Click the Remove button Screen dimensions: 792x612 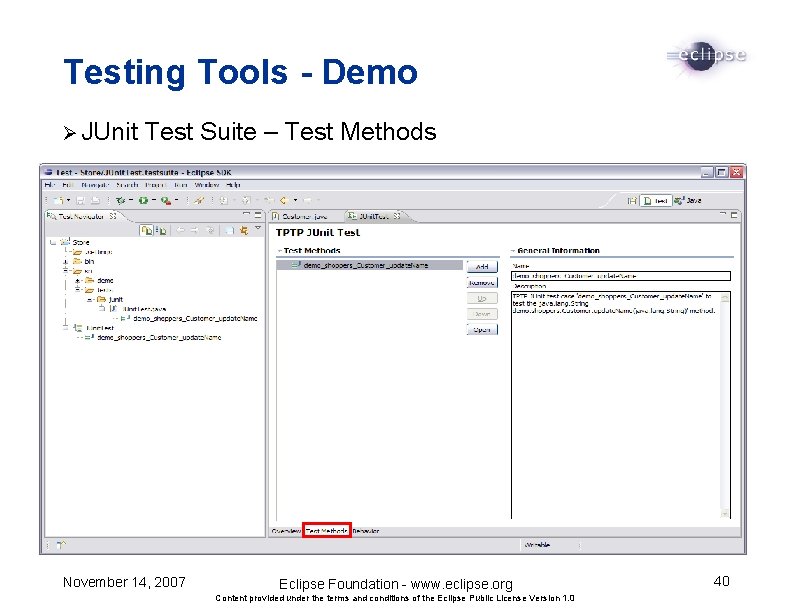click(x=482, y=282)
